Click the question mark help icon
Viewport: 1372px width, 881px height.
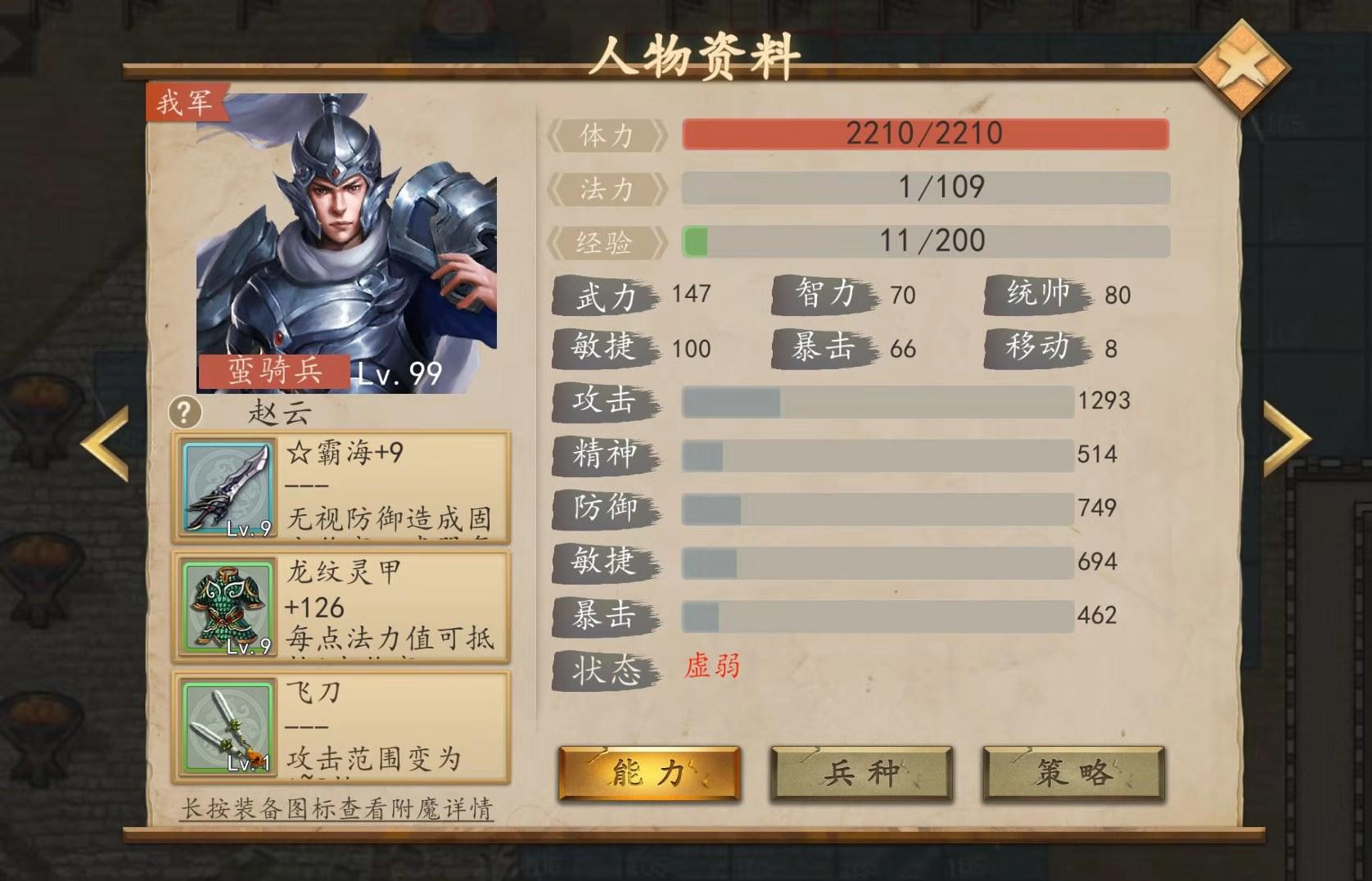pos(184,411)
